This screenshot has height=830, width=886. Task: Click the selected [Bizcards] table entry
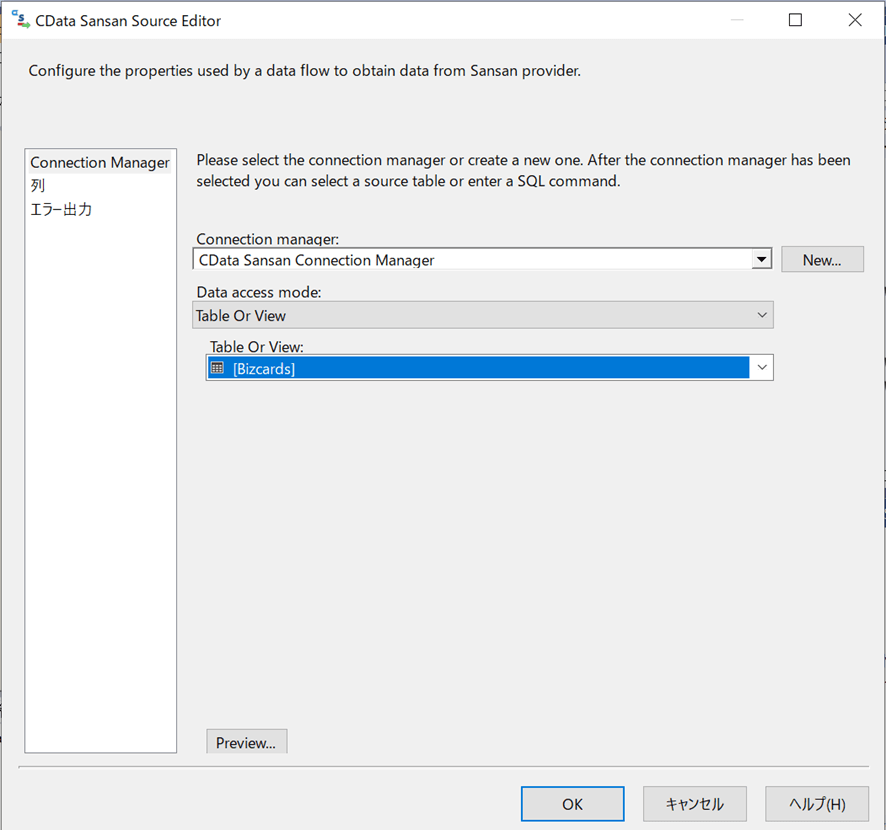[x=480, y=368]
